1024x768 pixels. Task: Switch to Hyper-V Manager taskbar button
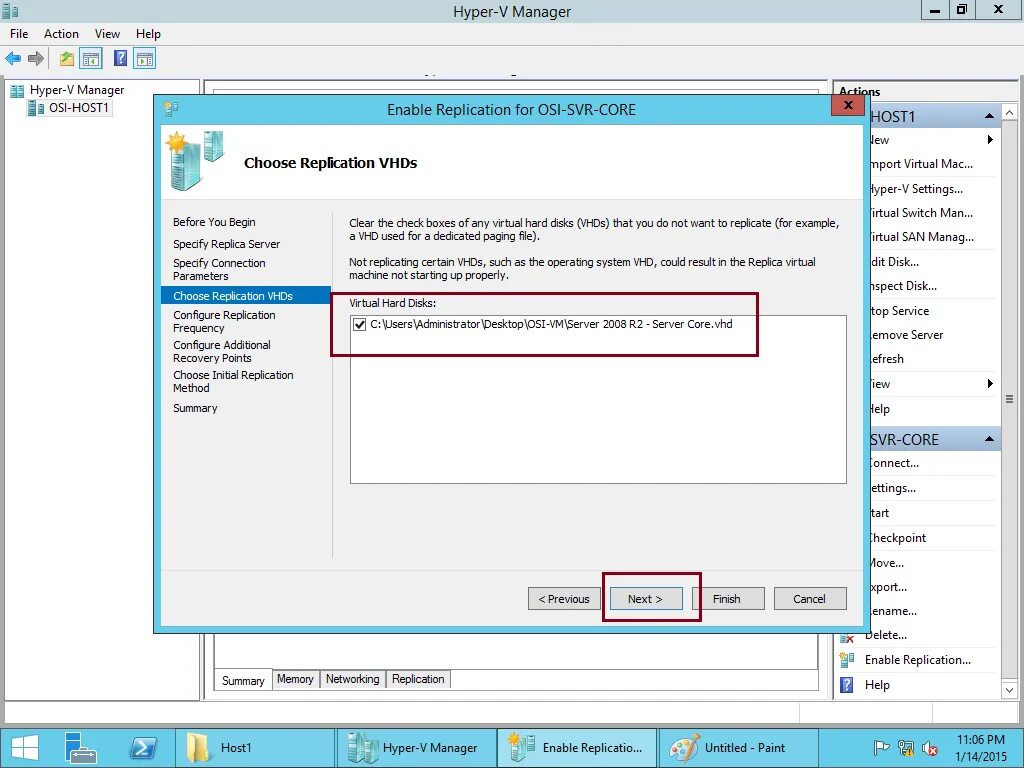point(415,748)
